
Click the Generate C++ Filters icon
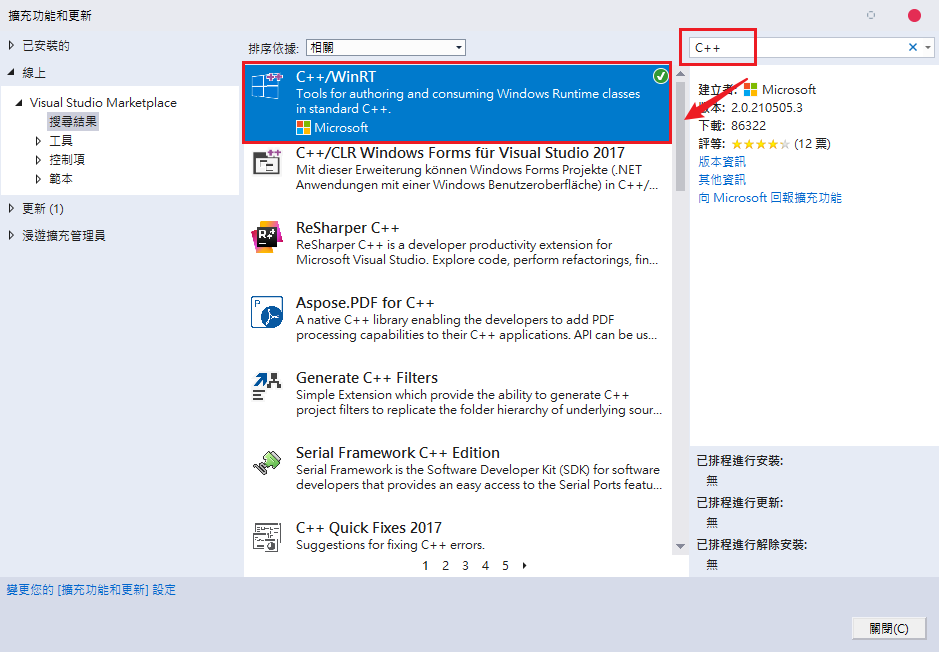[266, 387]
